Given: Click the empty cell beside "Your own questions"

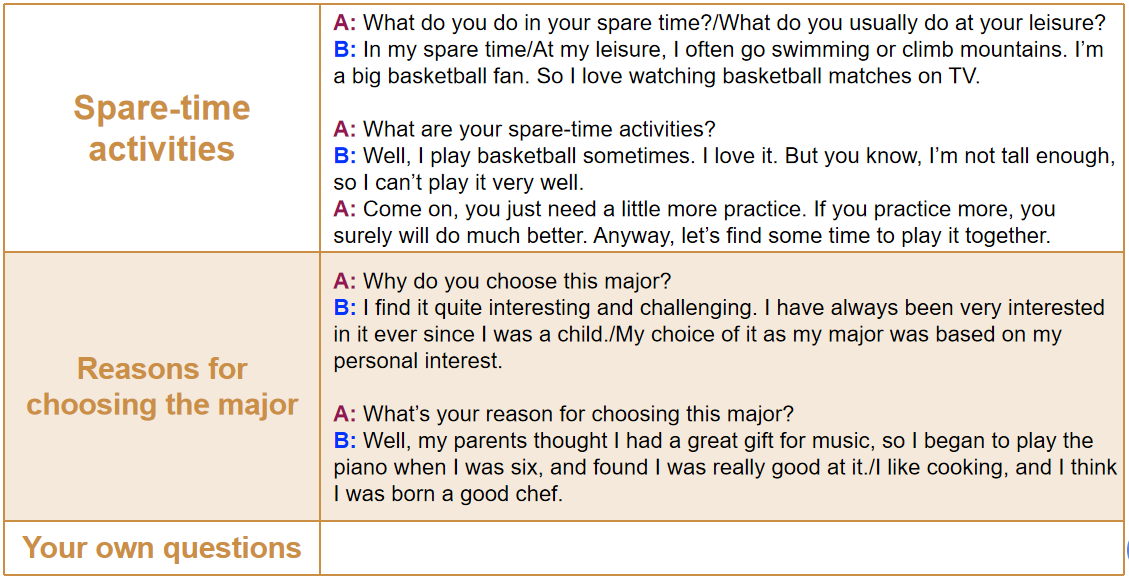Looking at the screenshot, I should (x=720, y=548).
